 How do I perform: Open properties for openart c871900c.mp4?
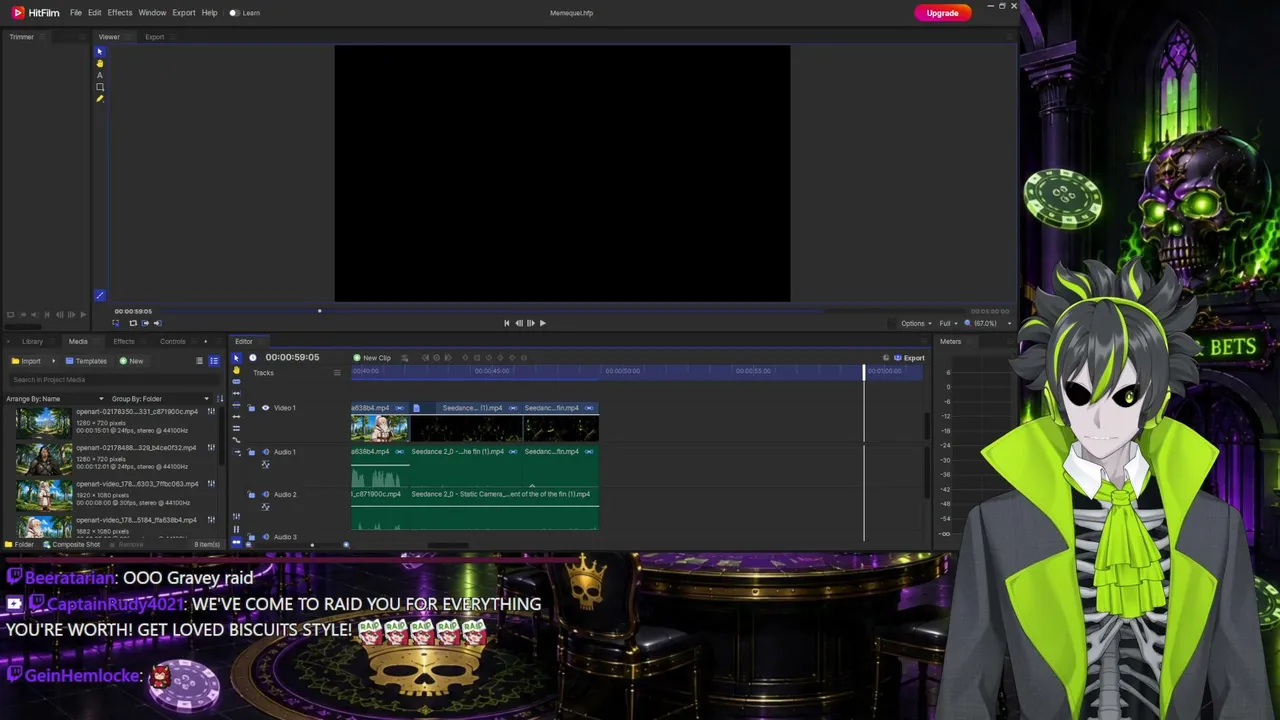tap(211, 412)
